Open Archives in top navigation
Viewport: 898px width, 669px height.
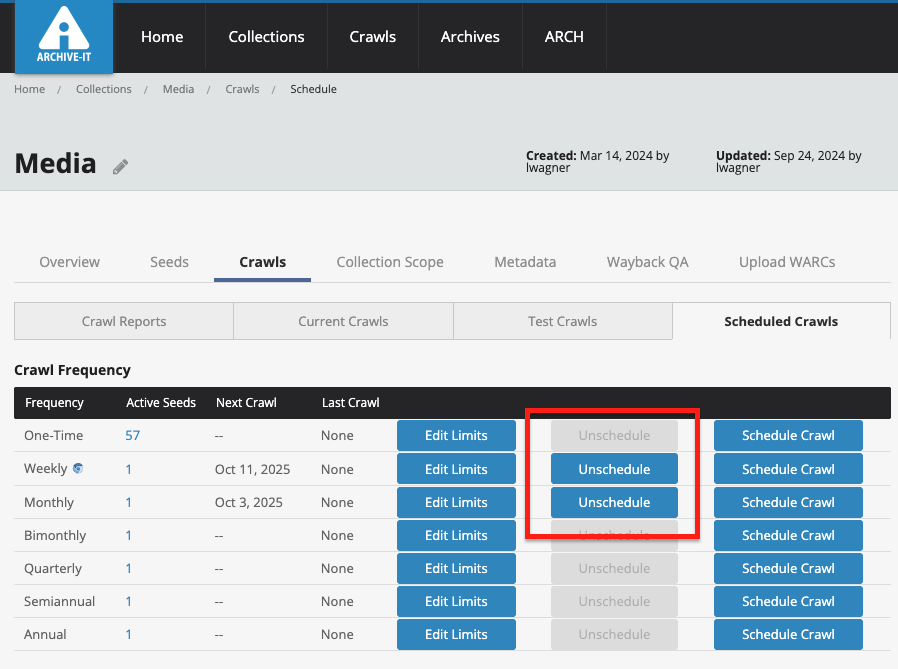tap(470, 37)
